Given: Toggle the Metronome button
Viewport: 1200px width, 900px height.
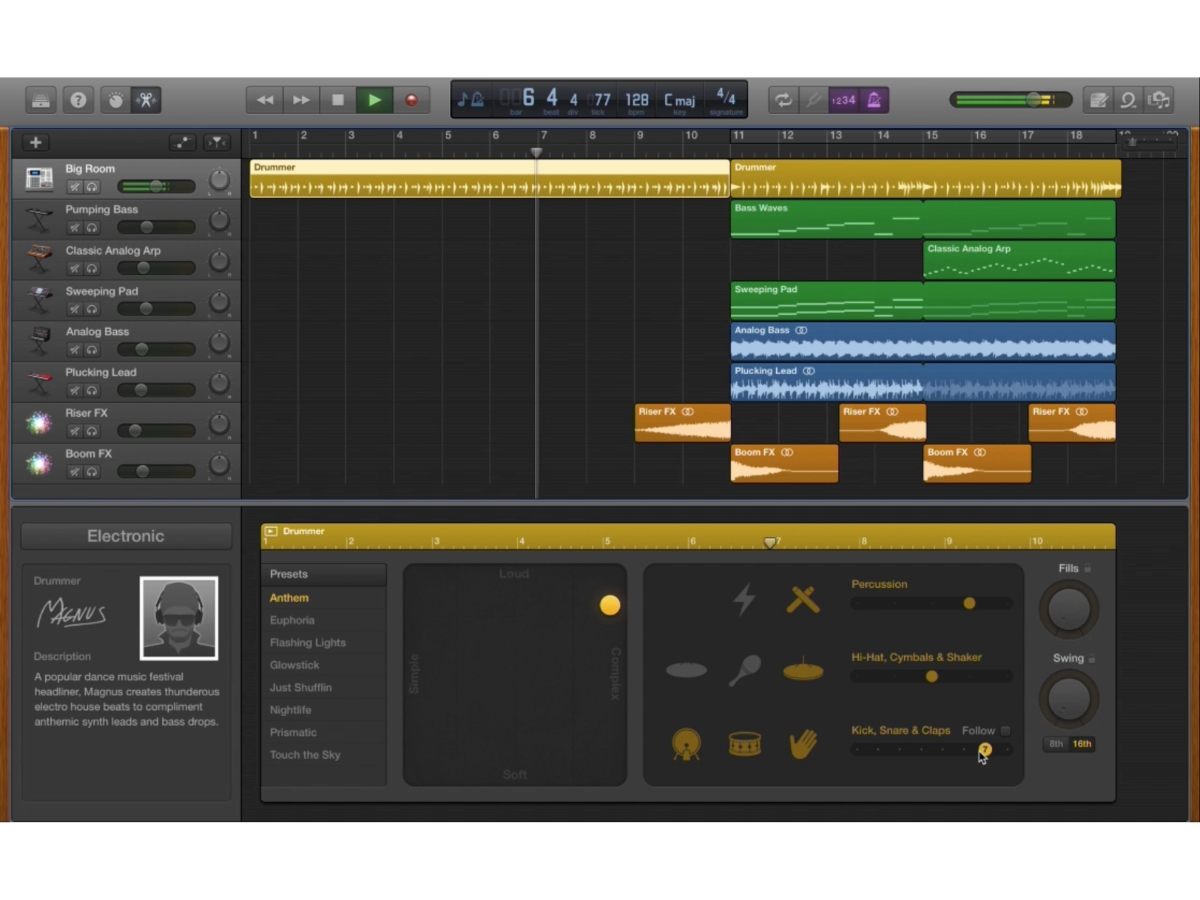Looking at the screenshot, I should pos(874,100).
